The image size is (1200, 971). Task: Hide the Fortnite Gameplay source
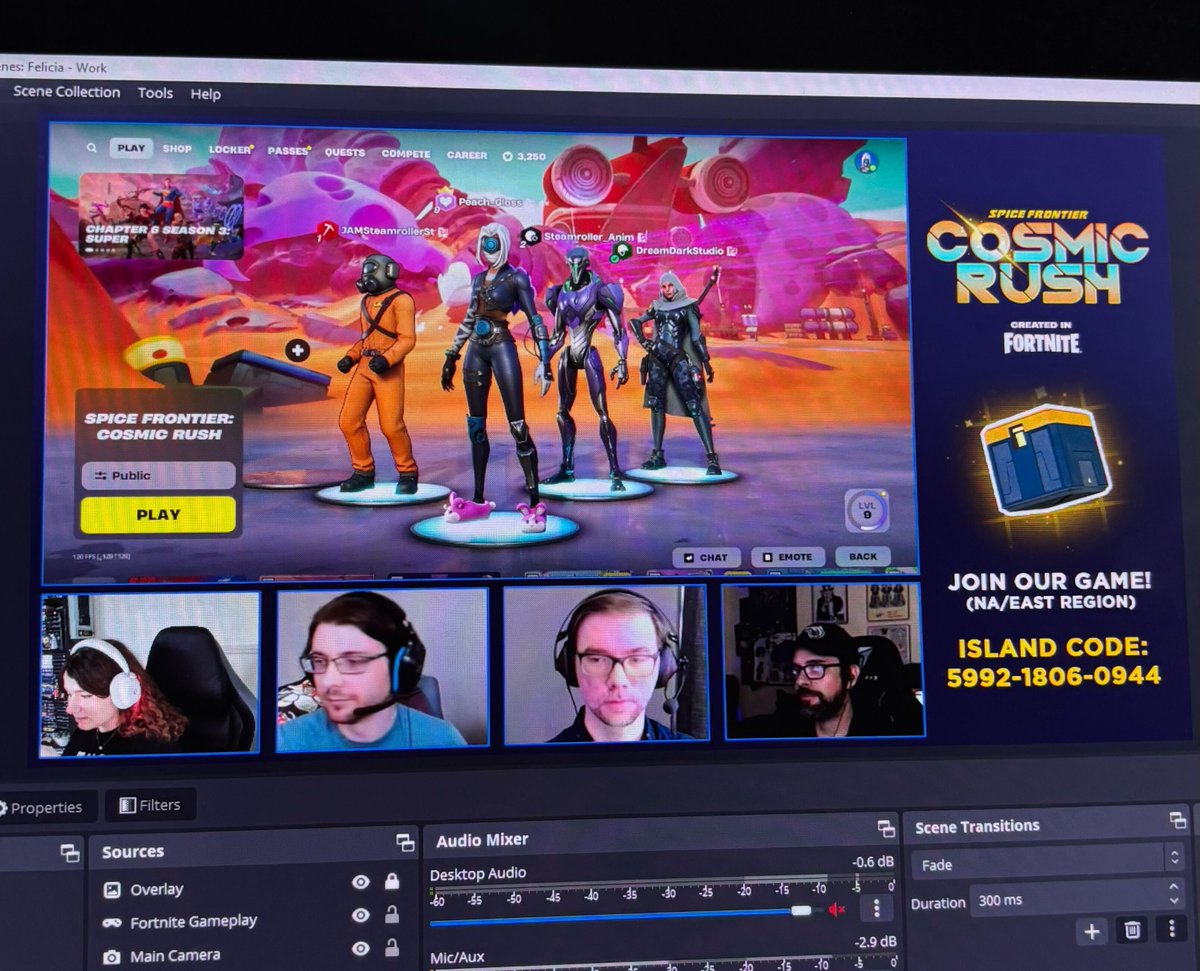click(361, 915)
